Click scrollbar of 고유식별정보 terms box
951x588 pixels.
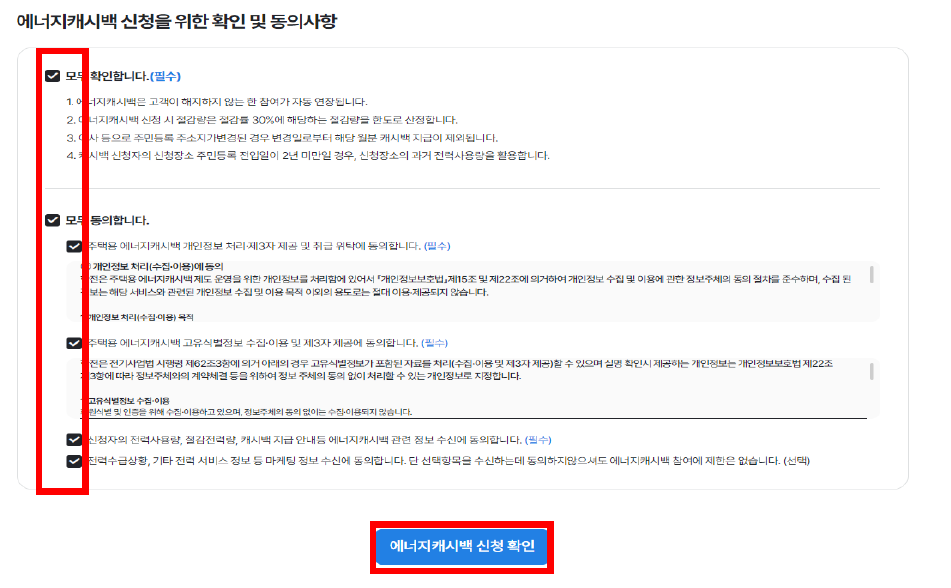[x=872, y=371]
